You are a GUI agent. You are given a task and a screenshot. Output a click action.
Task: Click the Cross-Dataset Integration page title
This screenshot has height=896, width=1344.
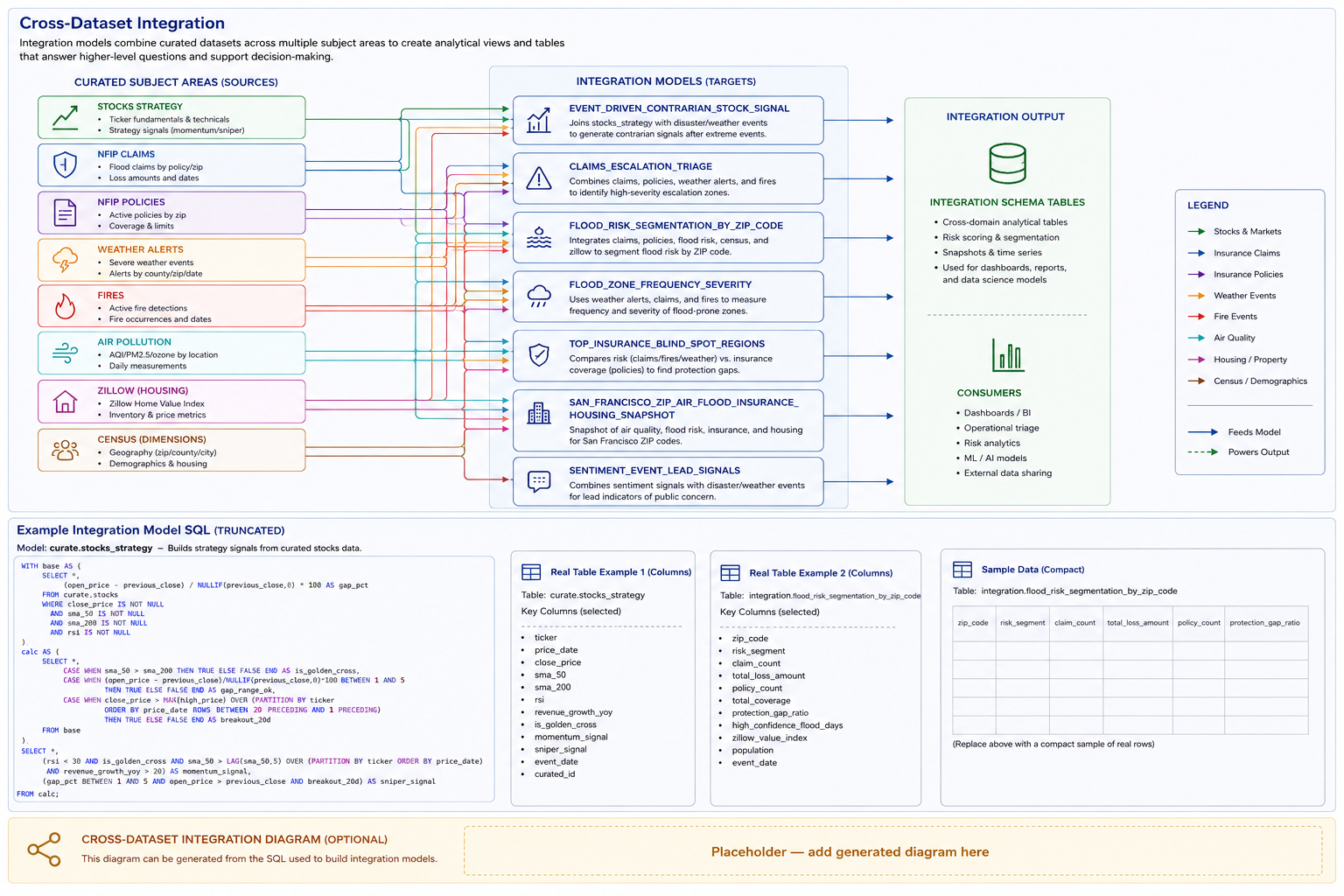(x=122, y=24)
